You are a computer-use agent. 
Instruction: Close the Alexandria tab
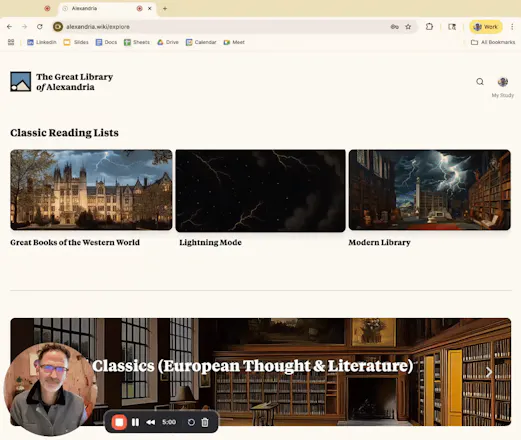[150, 8]
